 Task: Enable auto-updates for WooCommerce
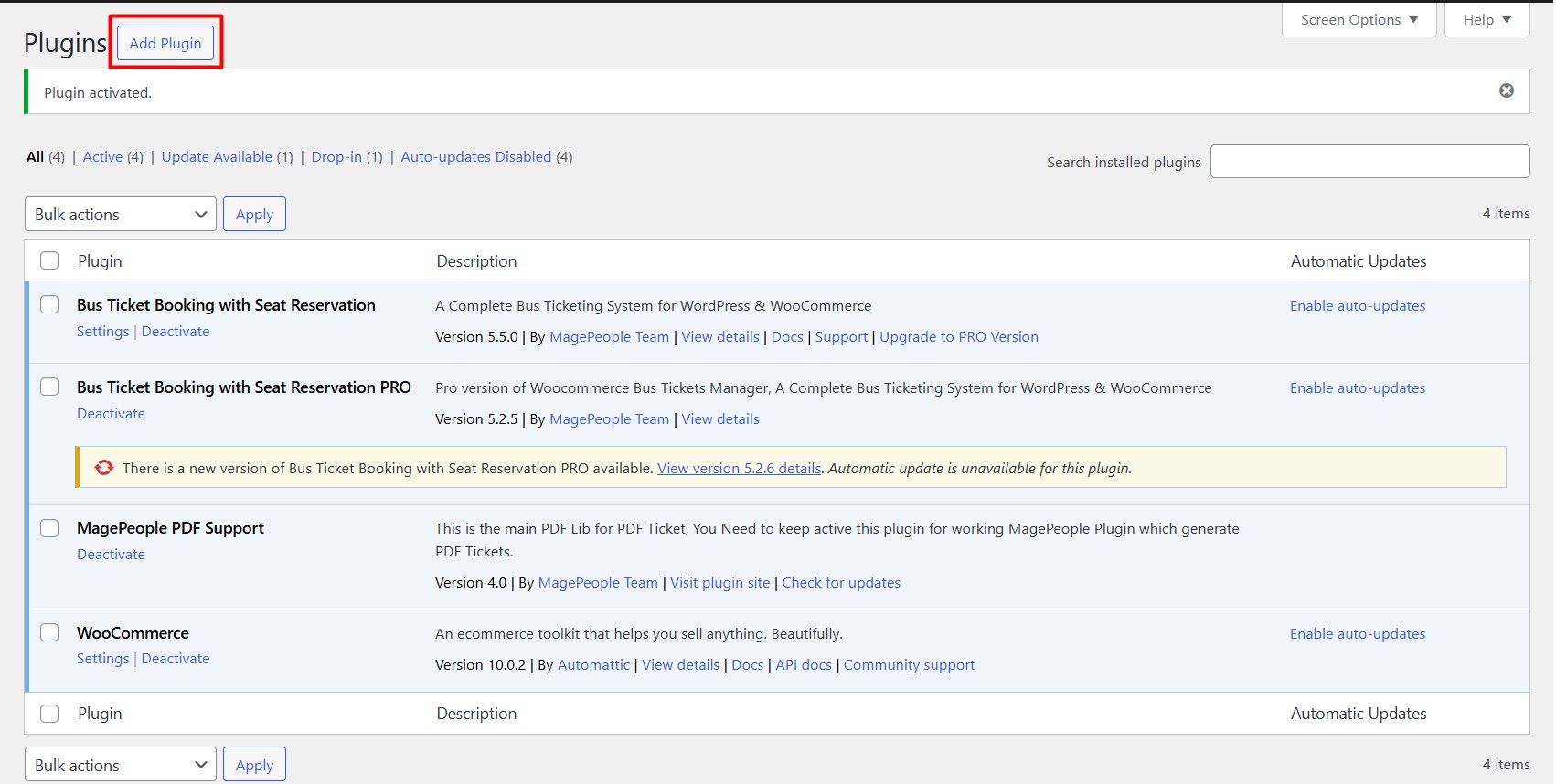pos(1358,633)
